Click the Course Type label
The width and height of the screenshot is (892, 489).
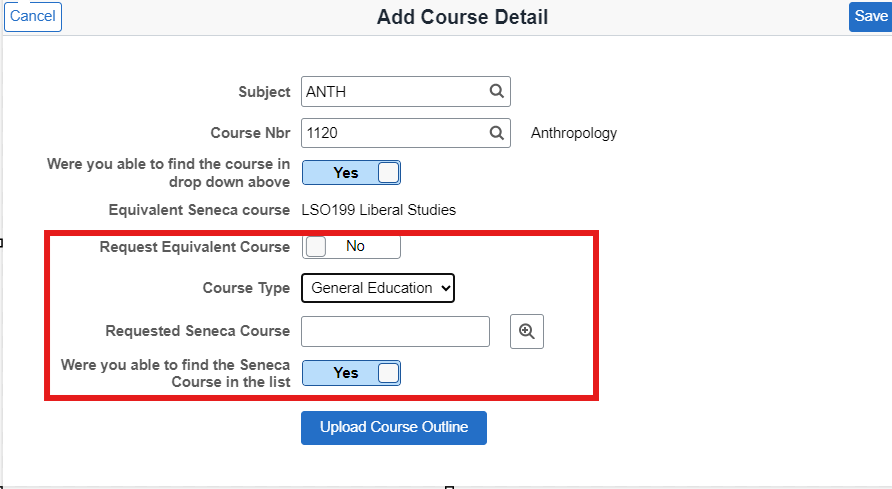tap(246, 288)
